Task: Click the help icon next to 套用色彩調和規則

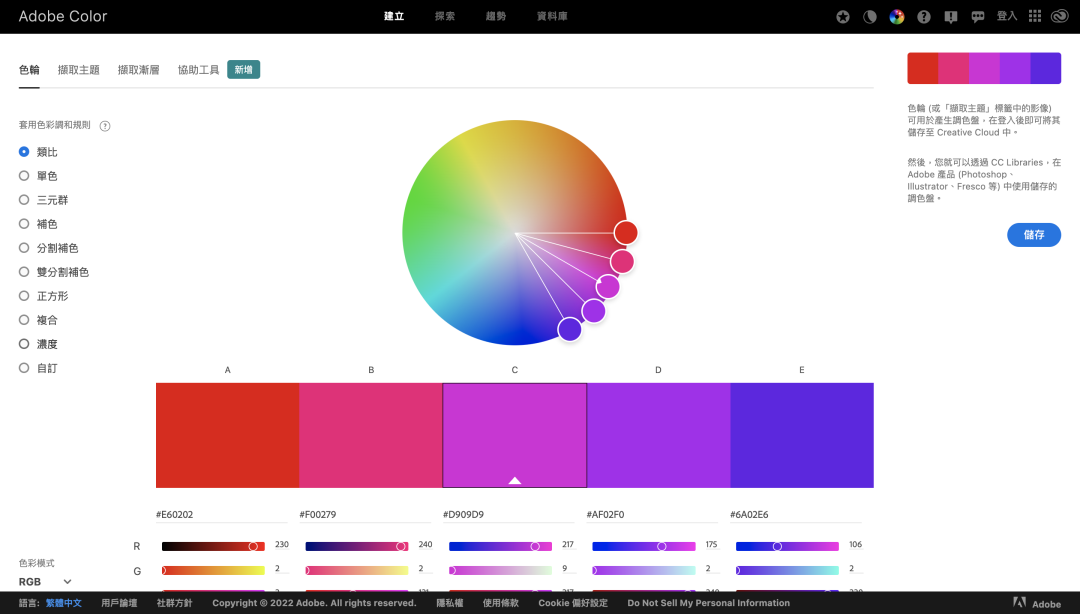Action: (105, 125)
